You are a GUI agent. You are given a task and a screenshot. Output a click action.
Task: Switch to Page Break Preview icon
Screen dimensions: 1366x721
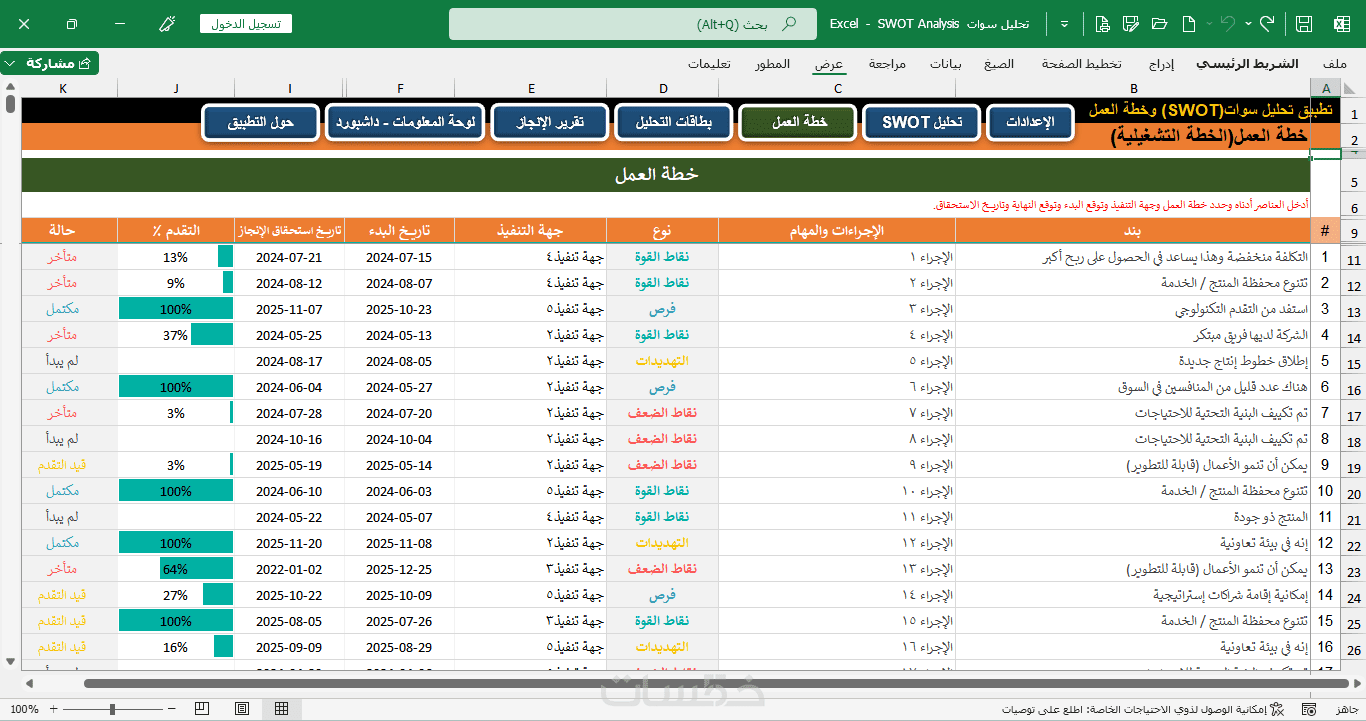tap(202, 709)
